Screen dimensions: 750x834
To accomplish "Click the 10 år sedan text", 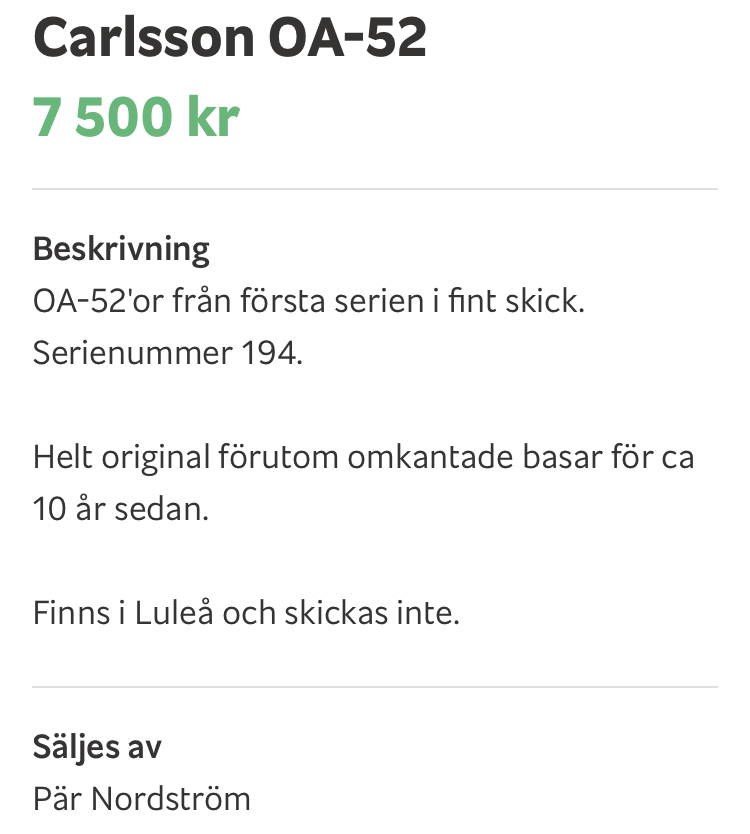I will [x=121, y=508].
